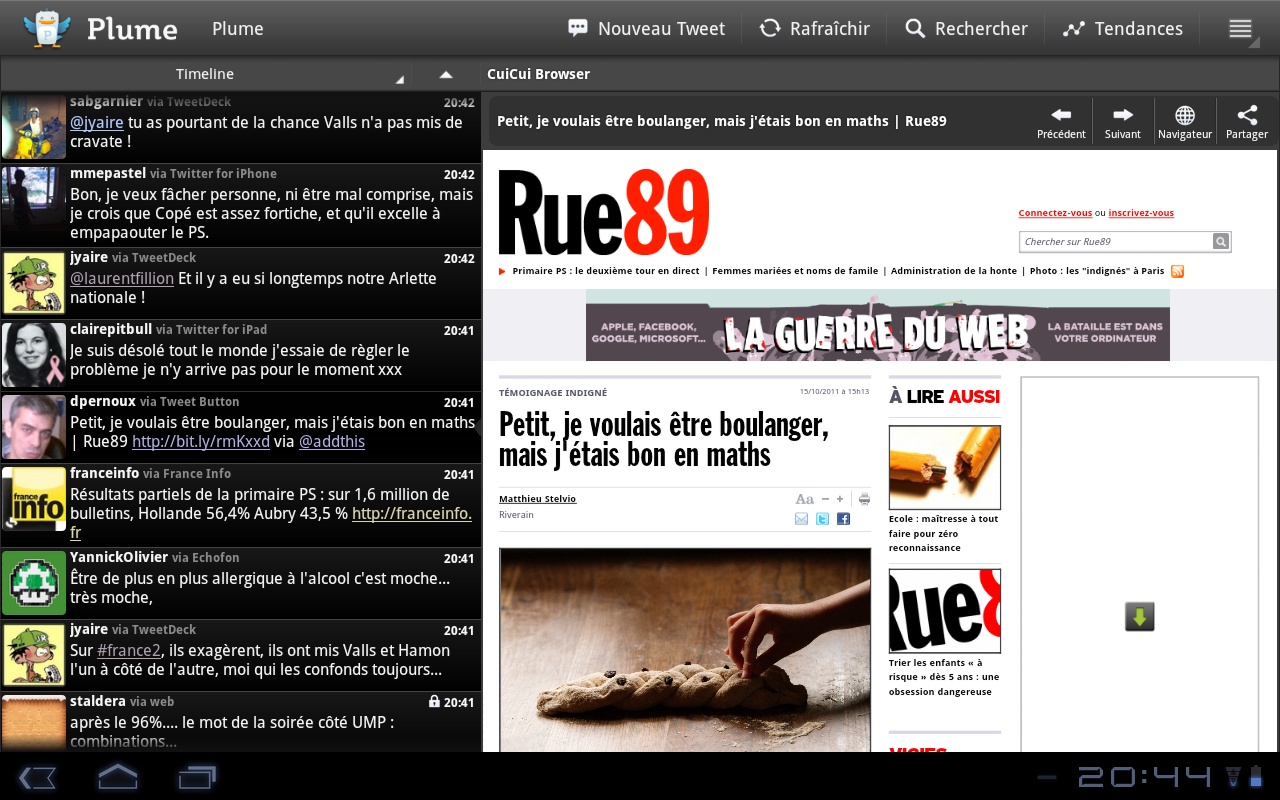1280x800 pixels.
Task: Go back with Précédent arrow
Action: point(1061,122)
